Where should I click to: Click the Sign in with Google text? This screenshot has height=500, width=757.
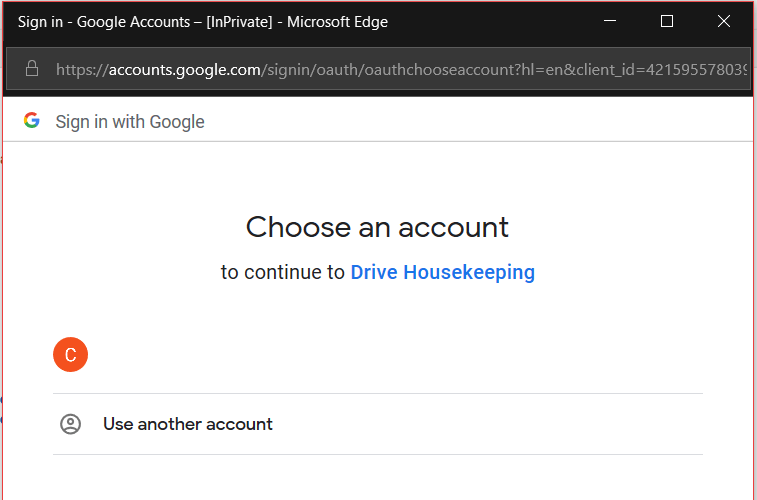pyautogui.click(x=130, y=122)
